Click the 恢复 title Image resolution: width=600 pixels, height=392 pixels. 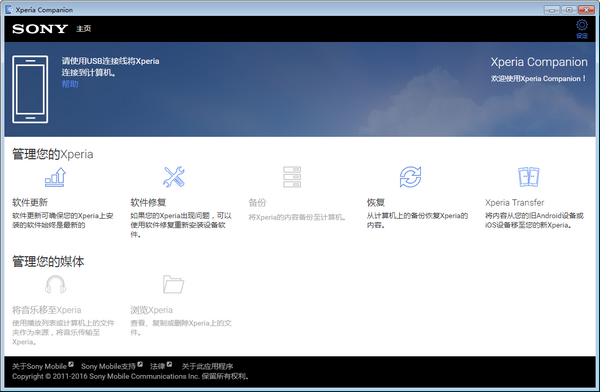coord(376,203)
